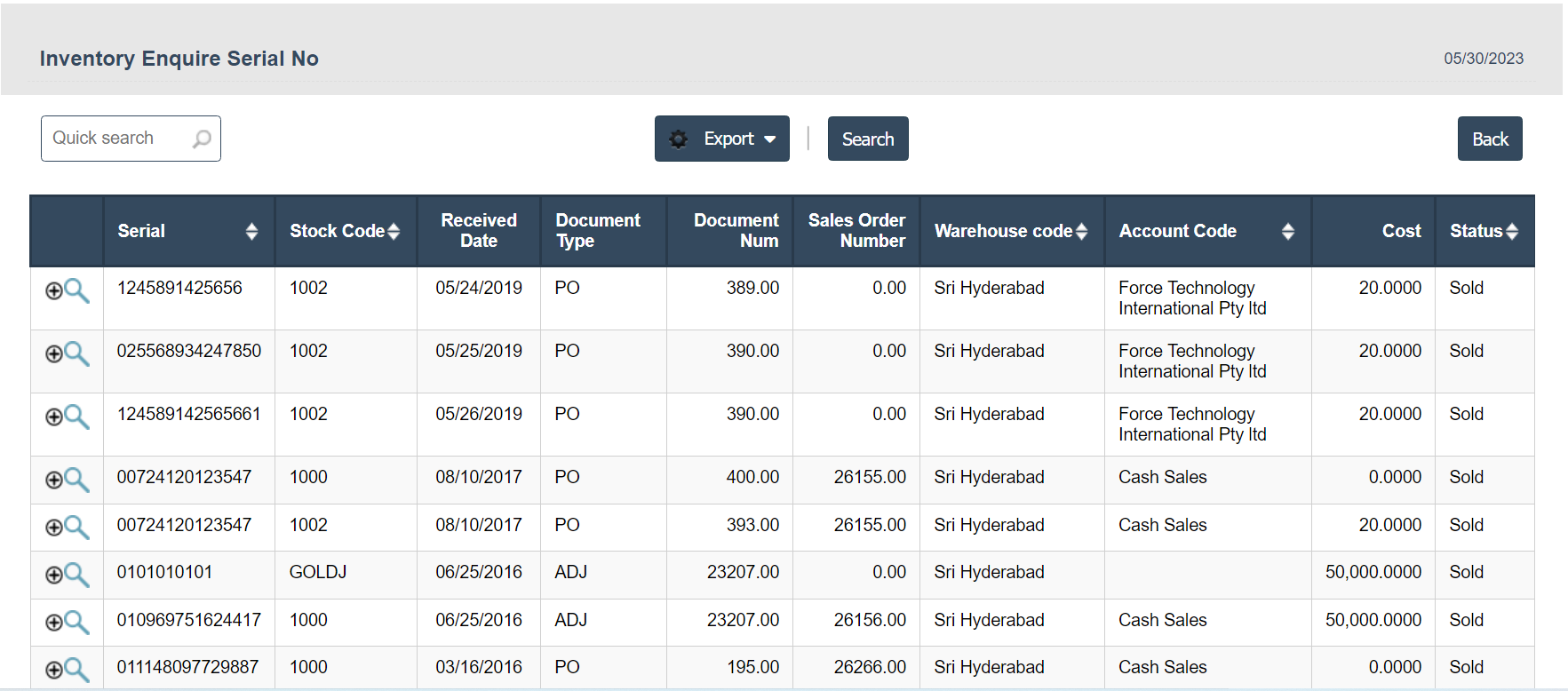Screen dimensions: 1568x691
Task: Sort table by Serial column
Action: tap(251, 232)
